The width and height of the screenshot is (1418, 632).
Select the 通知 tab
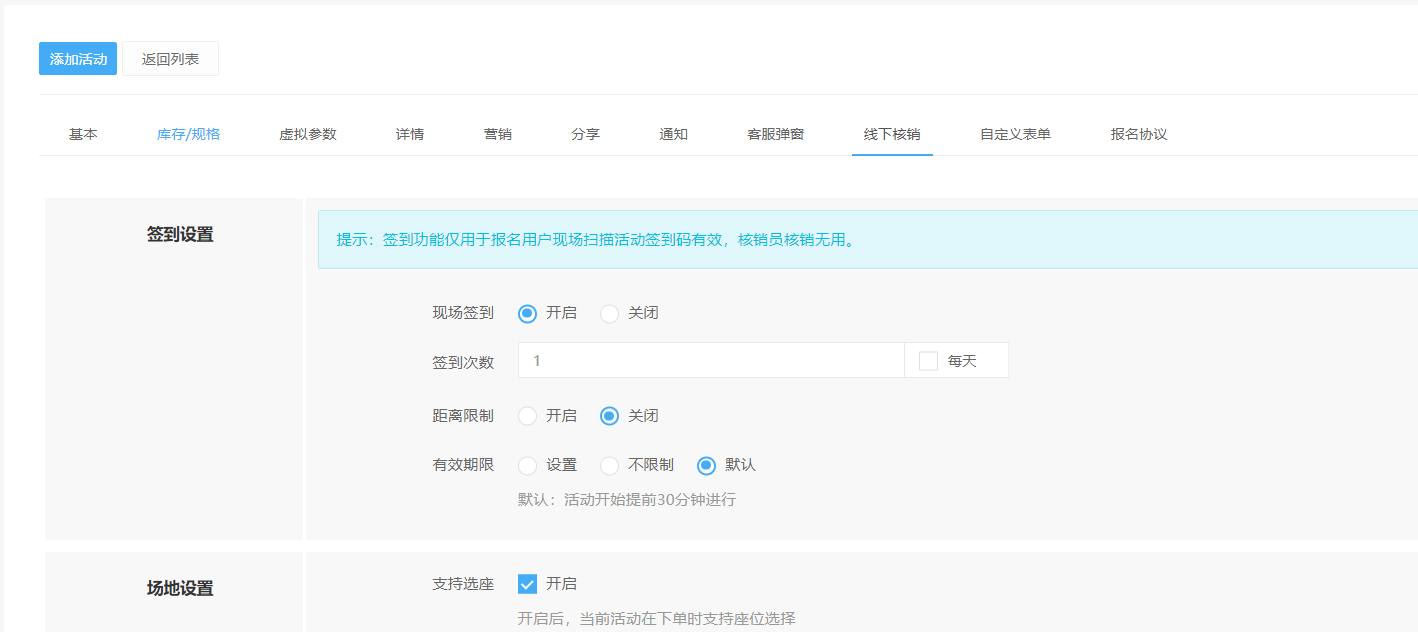pos(674,134)
